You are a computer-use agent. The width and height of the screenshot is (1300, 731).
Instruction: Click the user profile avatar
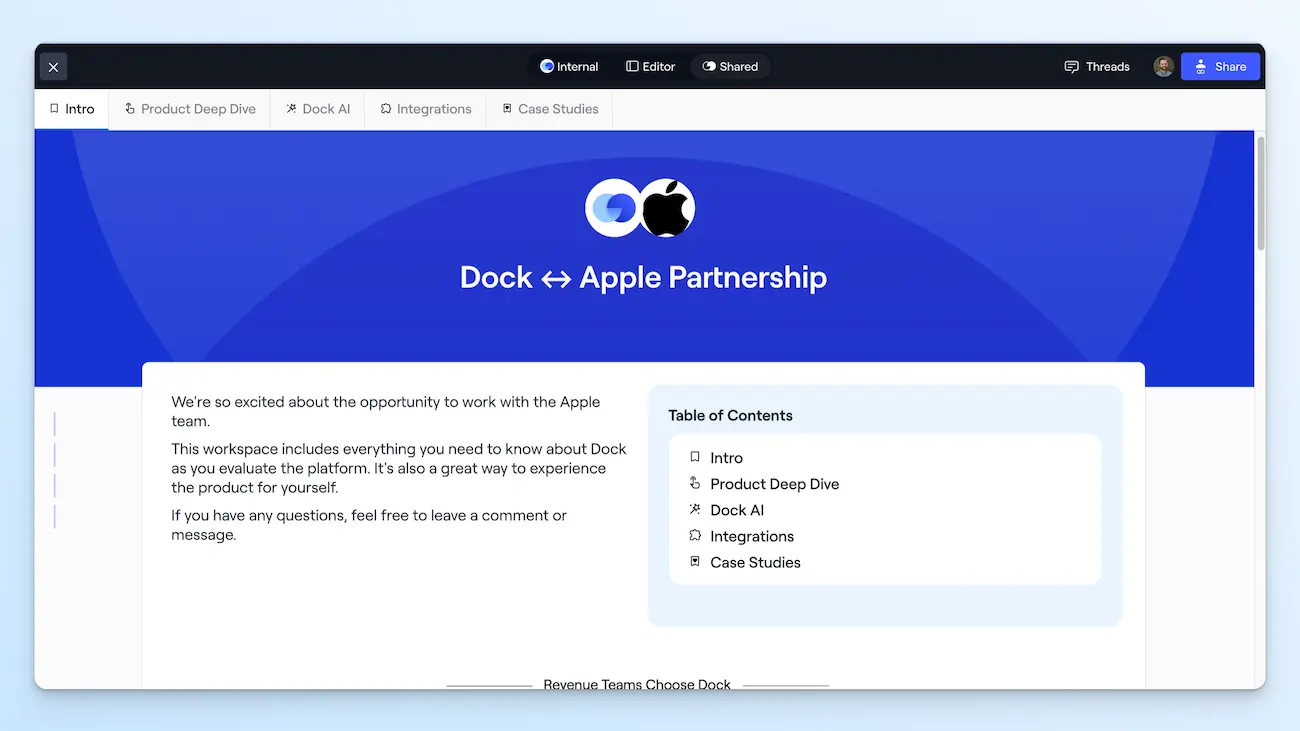1163,67
